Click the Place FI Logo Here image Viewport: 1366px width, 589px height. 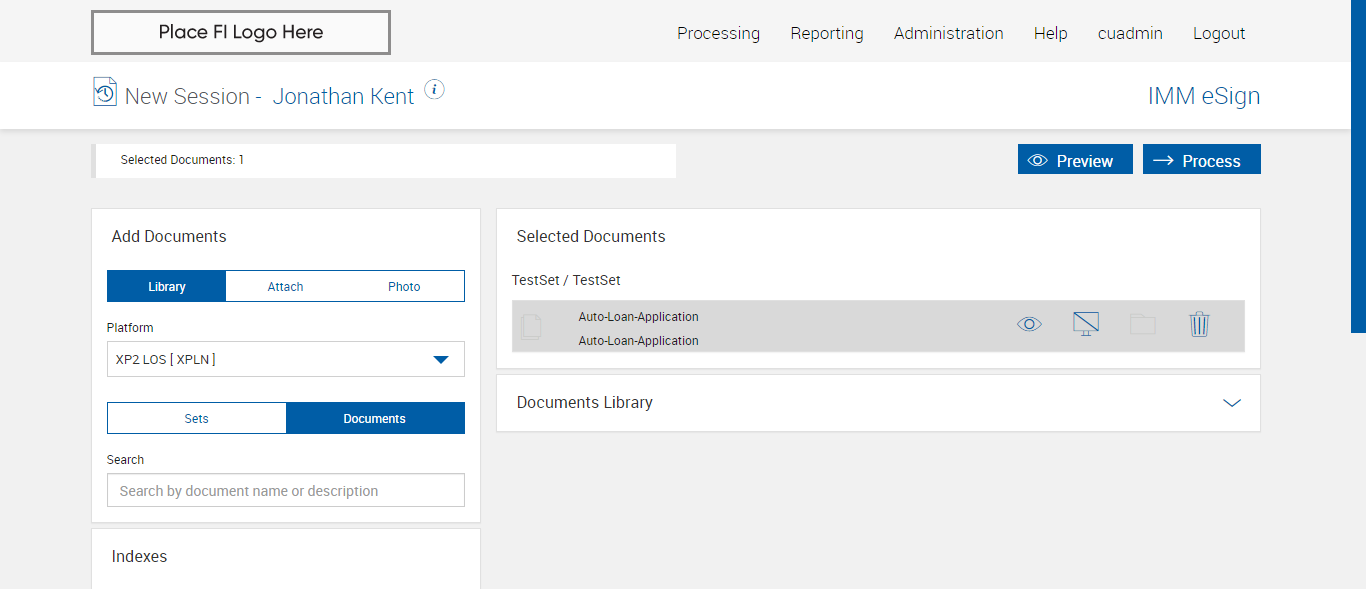coord(241,33)
